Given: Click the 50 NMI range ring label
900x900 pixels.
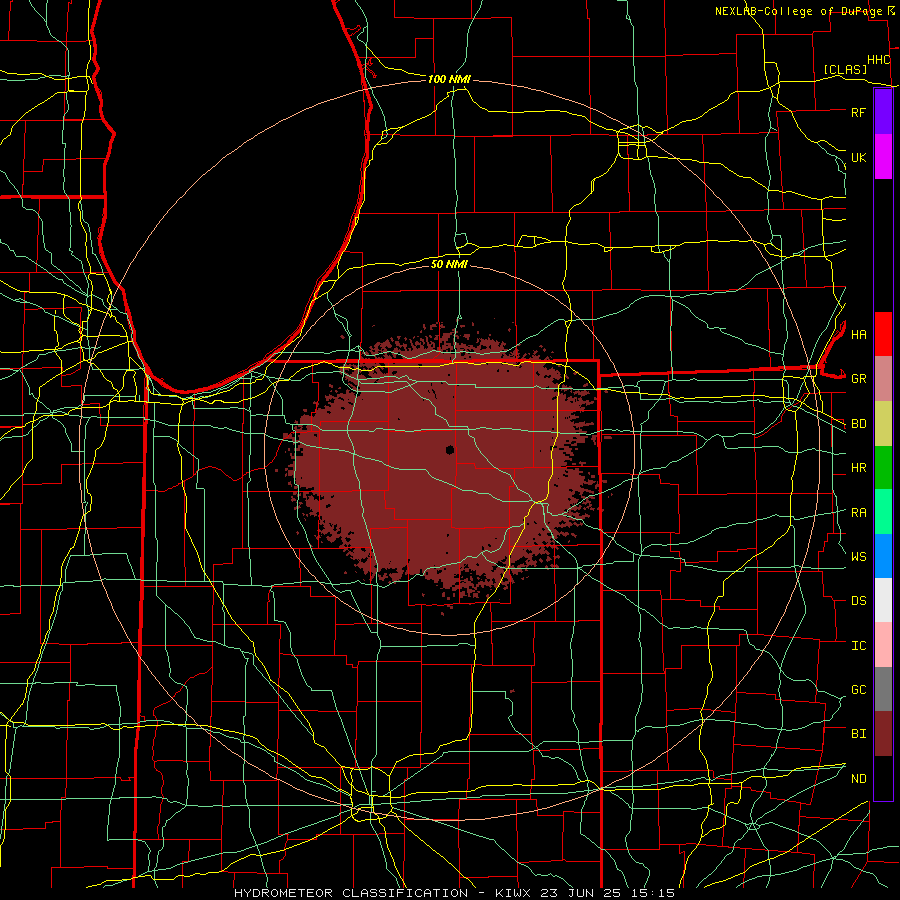Looking at the screenshot, I should (x=449, y=264).
